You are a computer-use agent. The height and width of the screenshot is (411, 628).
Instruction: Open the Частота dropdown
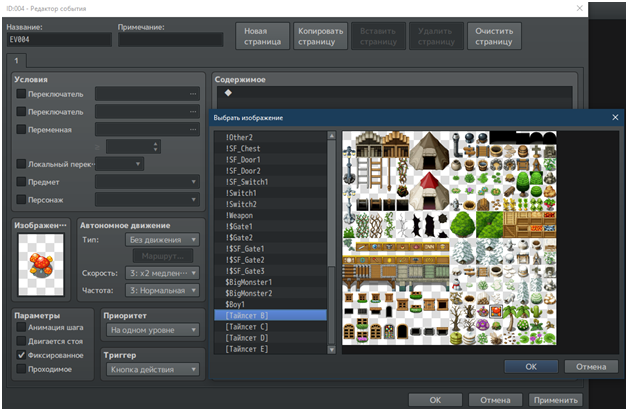click(x=162, y=290)
